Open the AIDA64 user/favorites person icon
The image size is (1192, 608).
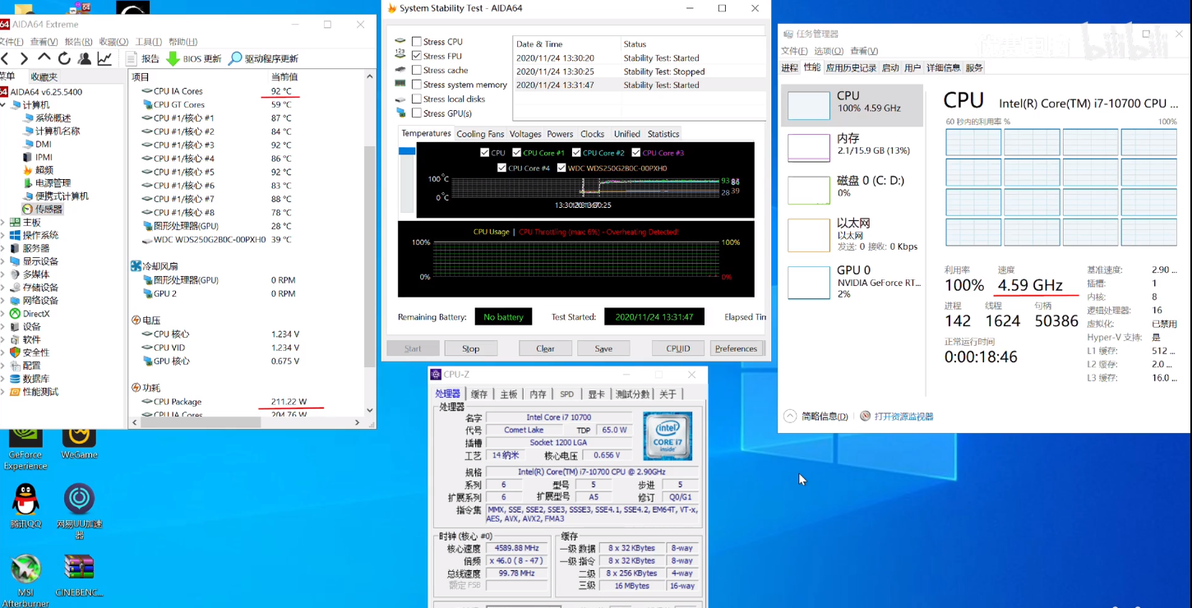point(84,59)
